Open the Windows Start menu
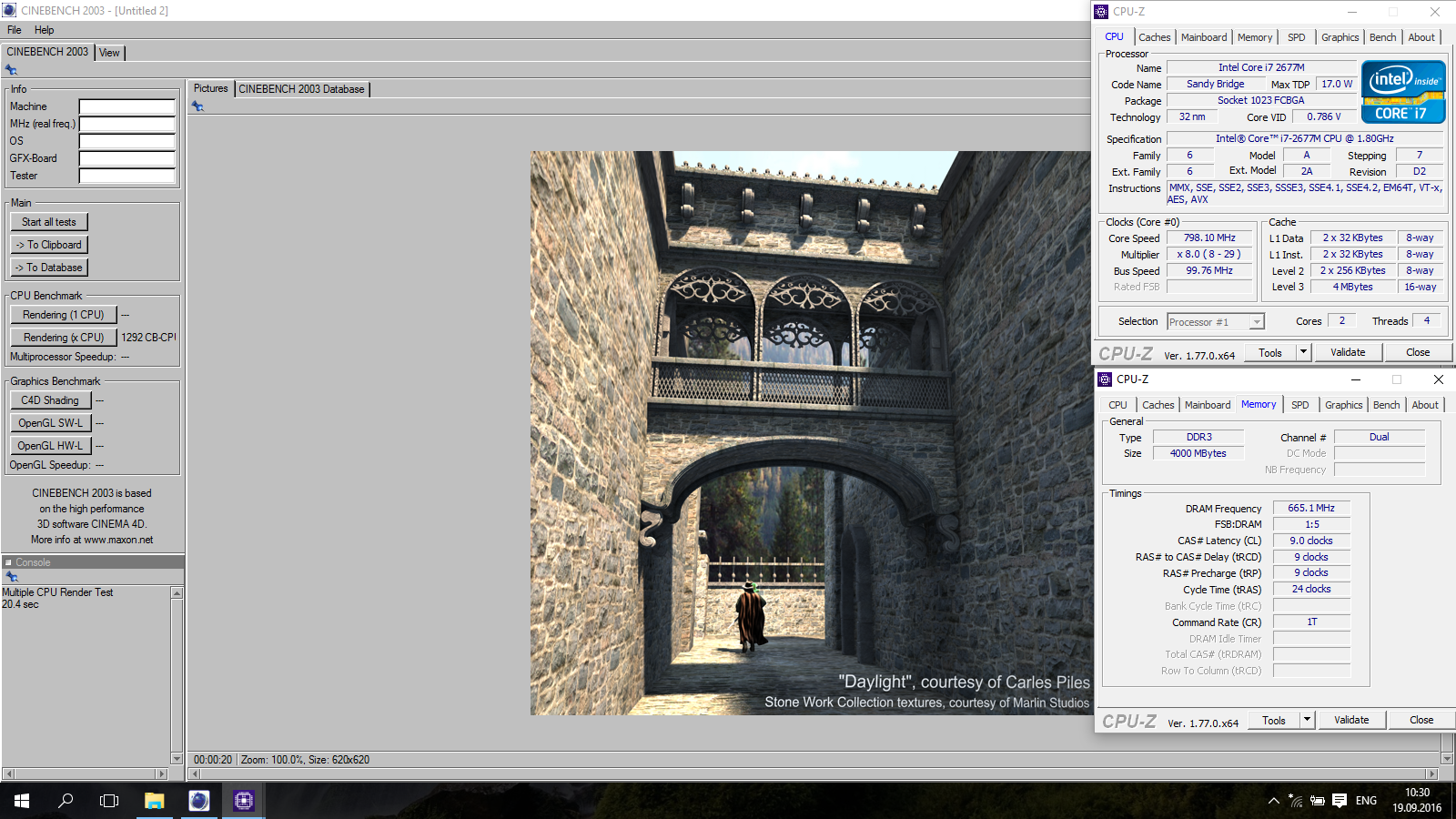The image size is (1456, 819). coord(22,801)
